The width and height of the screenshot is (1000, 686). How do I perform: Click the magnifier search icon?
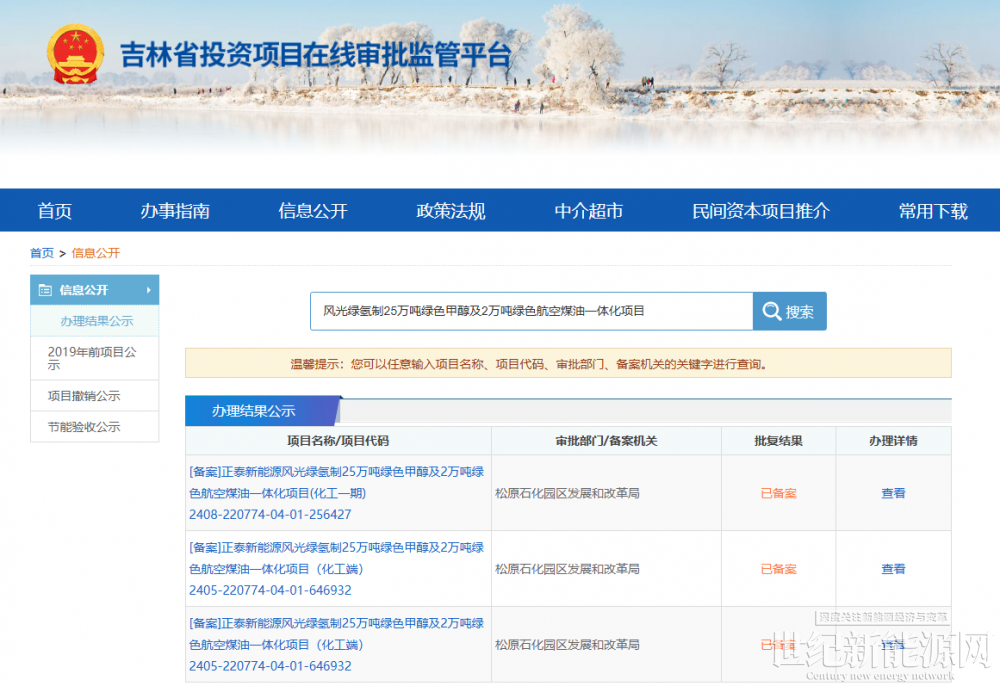point(772,312)
